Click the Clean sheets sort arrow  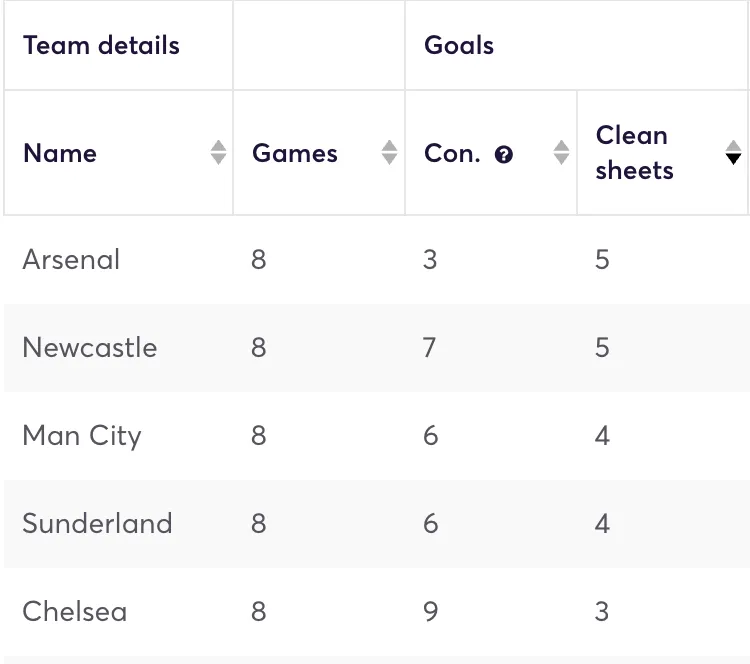point(734,153)
